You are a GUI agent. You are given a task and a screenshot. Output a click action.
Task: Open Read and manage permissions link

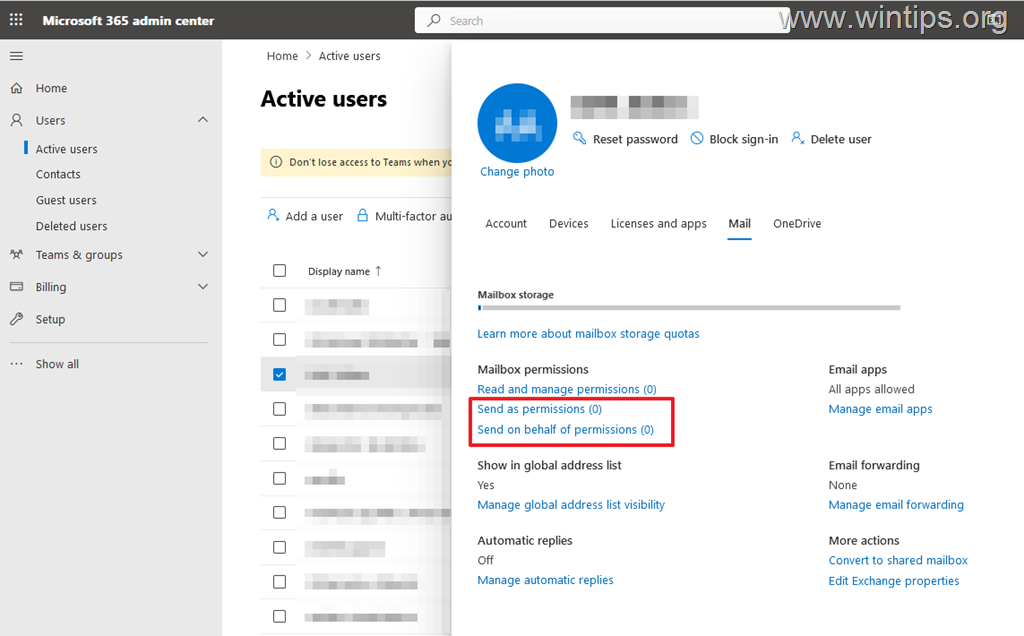(x=566, y=389)
